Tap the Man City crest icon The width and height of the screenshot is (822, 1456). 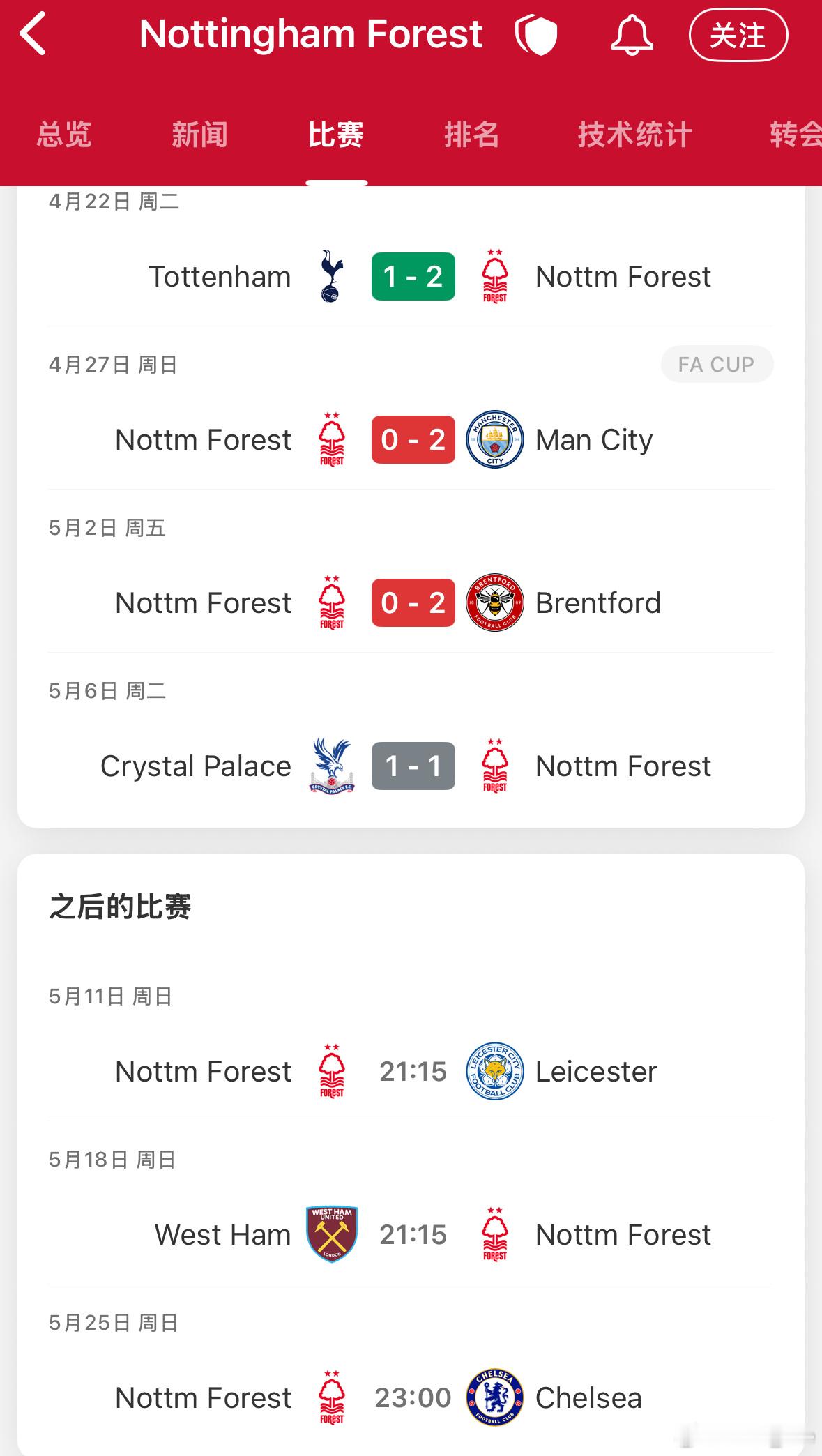tap(495, 439)
